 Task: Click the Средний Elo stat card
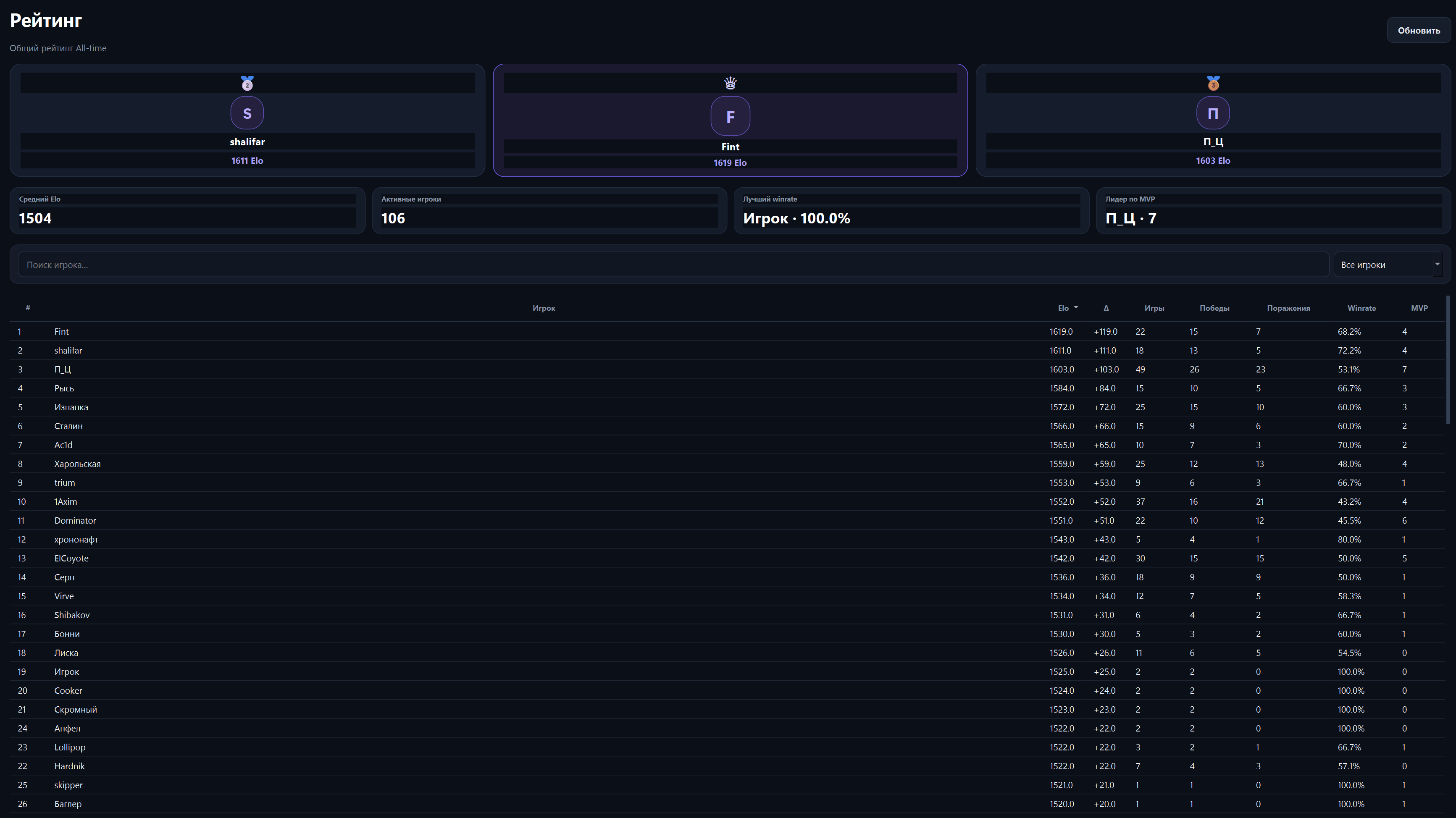(187, 211)
